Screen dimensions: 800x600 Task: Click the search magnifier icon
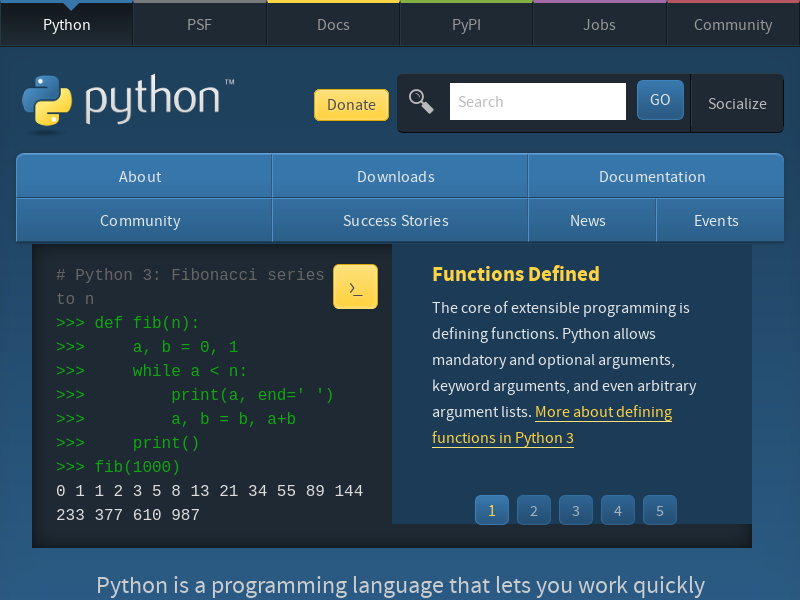pos(421,100)
